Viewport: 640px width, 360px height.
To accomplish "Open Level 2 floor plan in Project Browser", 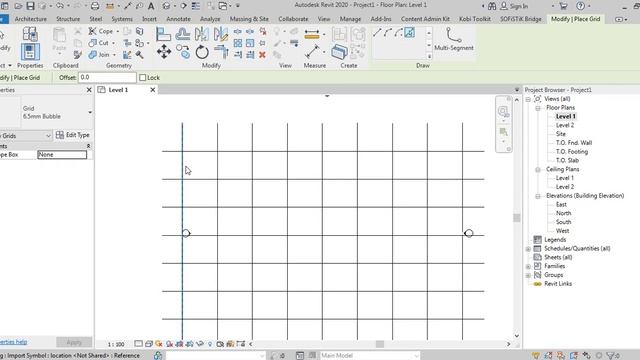I will pos(564,125).
